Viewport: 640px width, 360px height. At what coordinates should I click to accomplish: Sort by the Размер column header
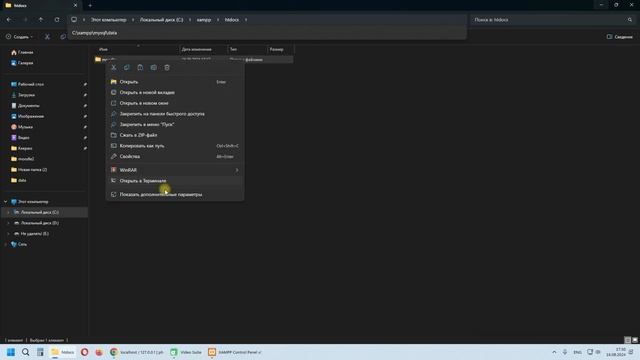pos(276,49)
